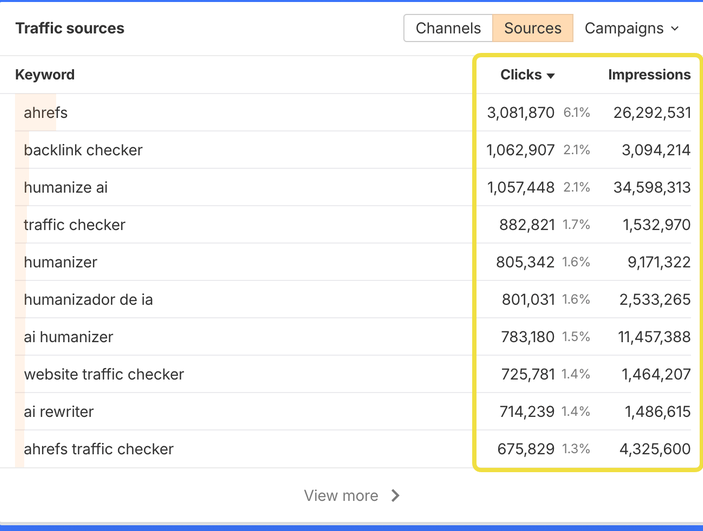
Task: Click the 6.1% share for ahrefs
Action: pos(577,113)
